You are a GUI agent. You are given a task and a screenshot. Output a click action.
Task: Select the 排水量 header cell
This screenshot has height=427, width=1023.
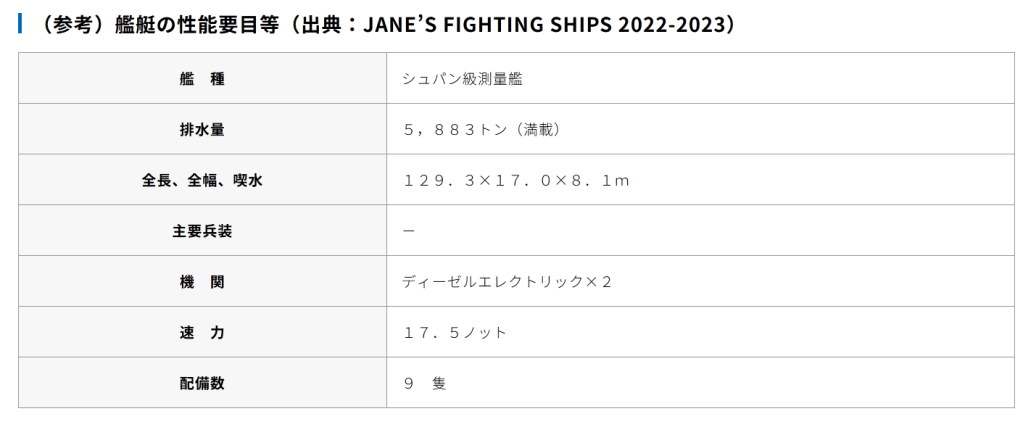tap(202, 130)
